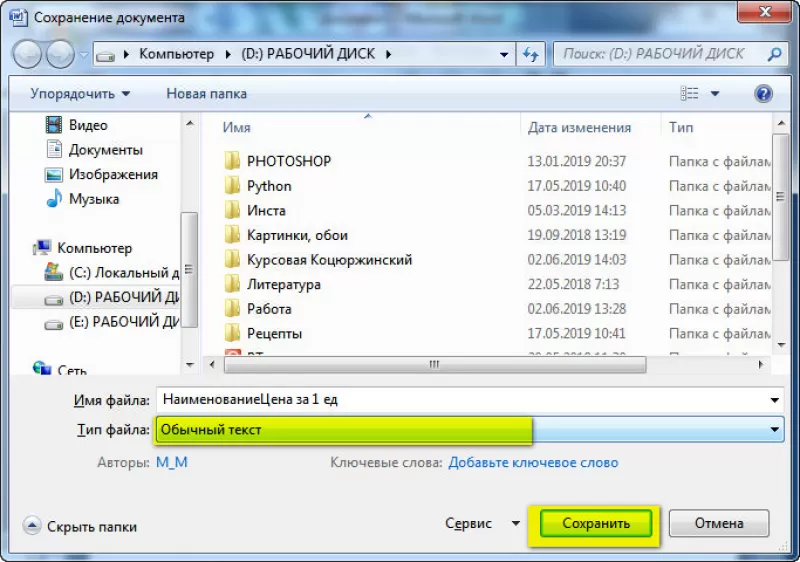Click the author link M_M
Viewport: 800px width, 562px height.
tap(171, 463)
